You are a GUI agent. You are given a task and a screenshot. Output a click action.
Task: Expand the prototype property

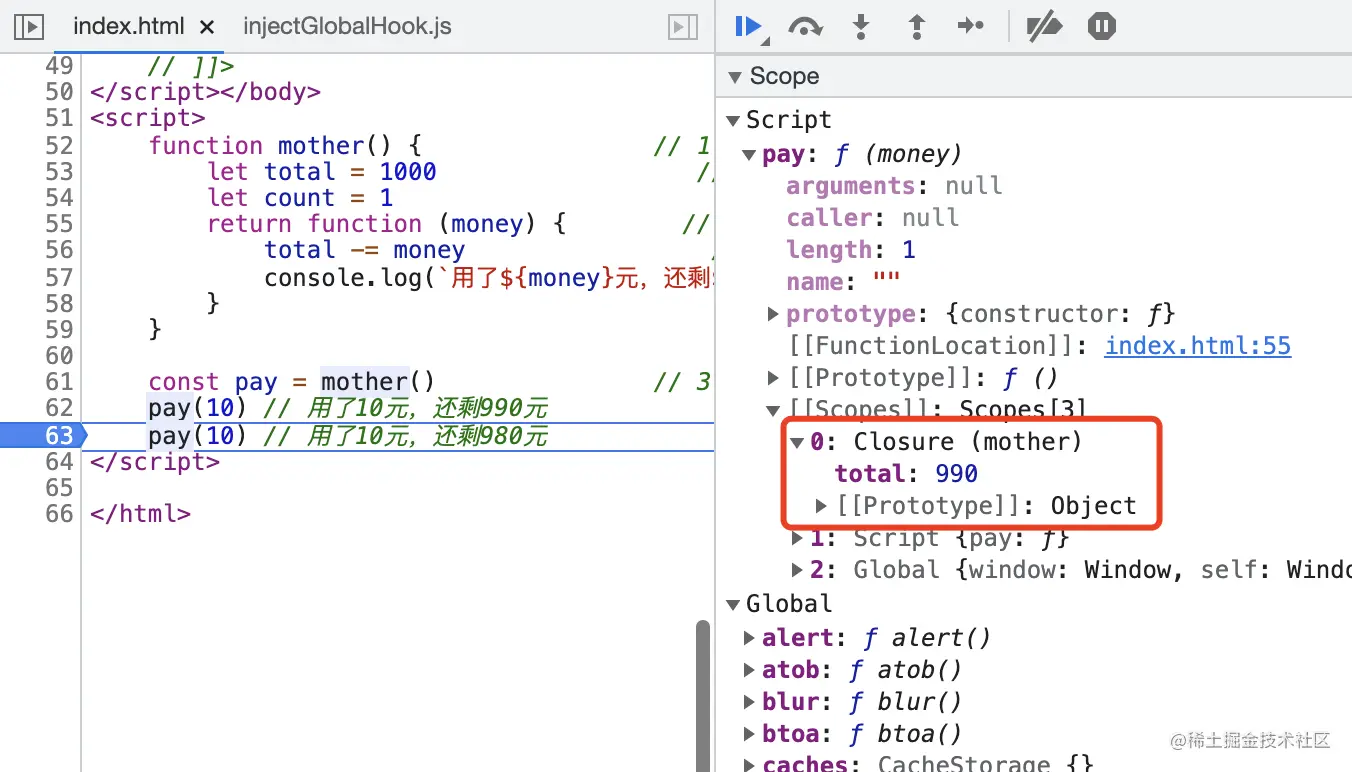tap(773, 314)
